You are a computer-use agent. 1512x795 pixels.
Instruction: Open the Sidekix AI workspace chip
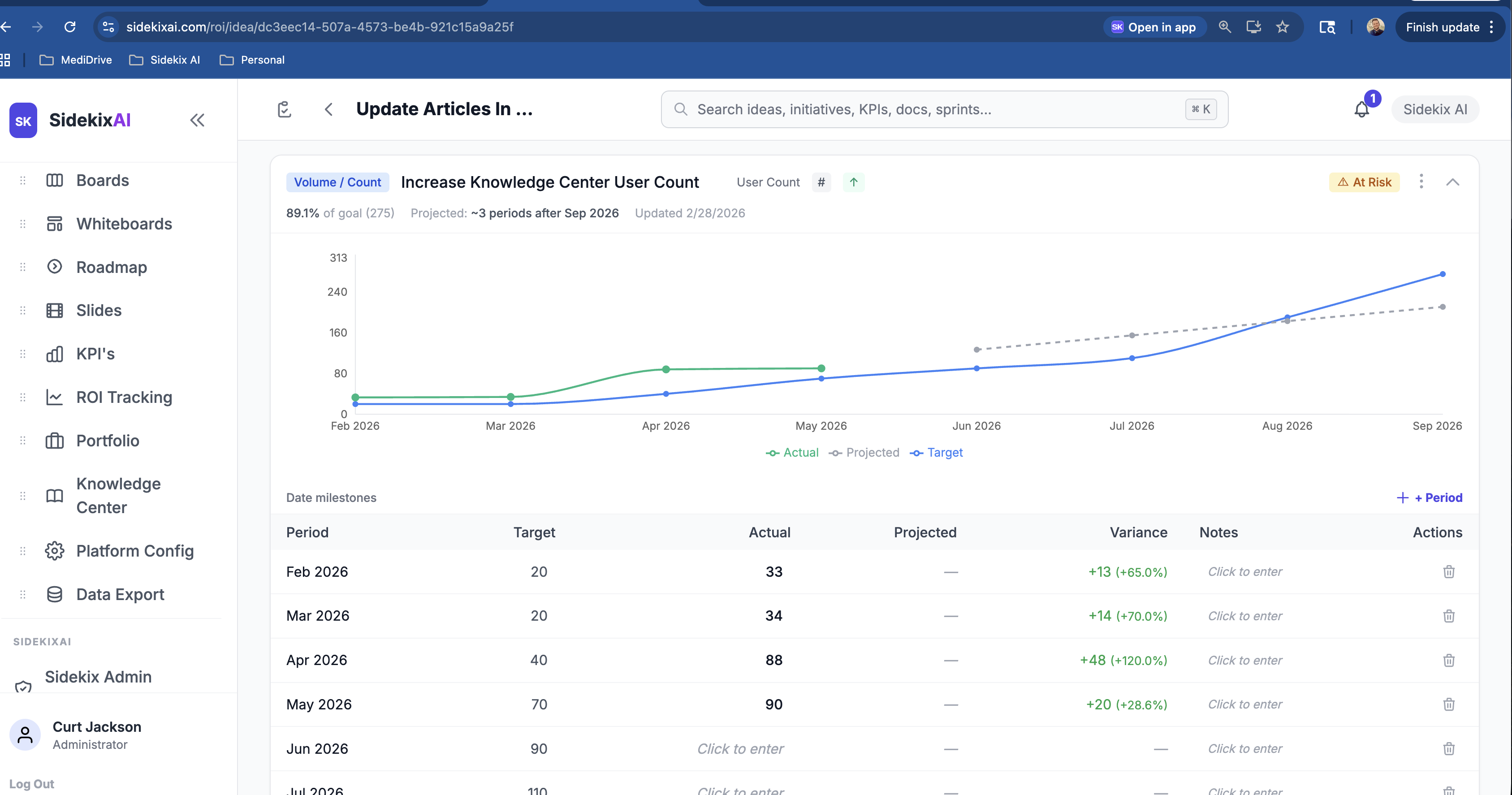pos(1434,109)
